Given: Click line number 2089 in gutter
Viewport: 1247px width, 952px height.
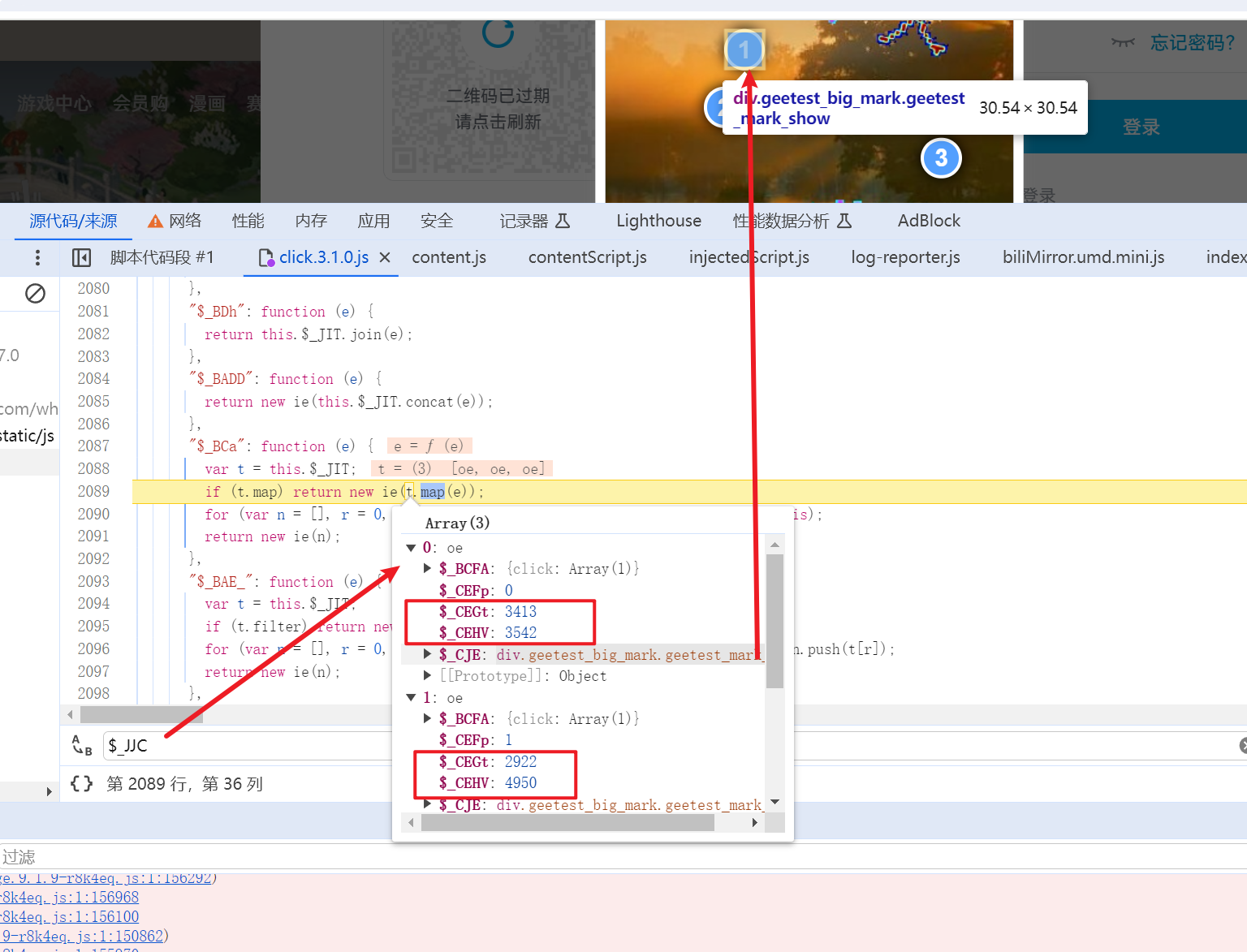Looking at the screenshot, I should [x=93, y=492].
